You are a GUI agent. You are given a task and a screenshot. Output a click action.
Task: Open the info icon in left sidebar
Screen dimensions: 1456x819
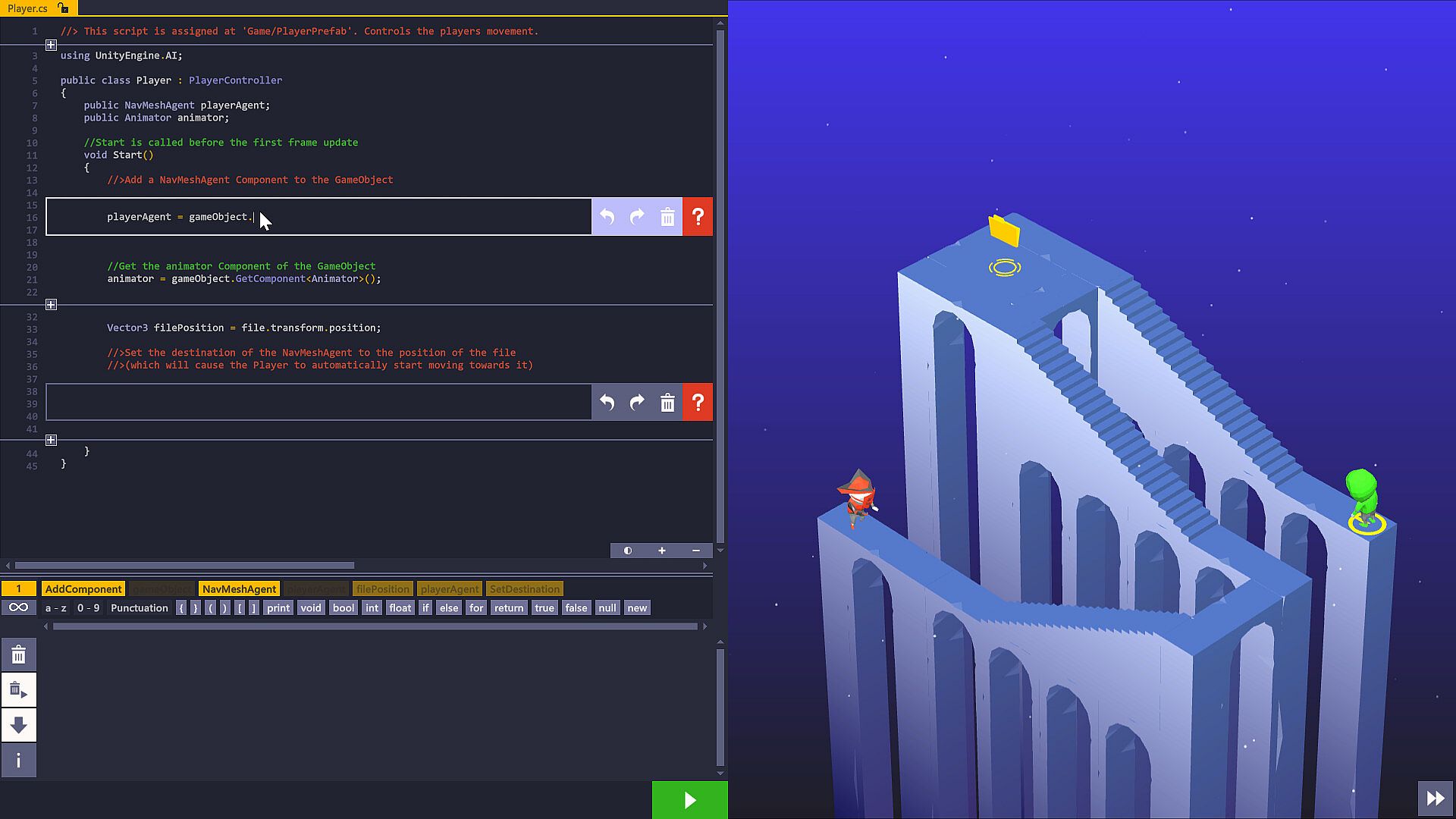click(19, 761)
